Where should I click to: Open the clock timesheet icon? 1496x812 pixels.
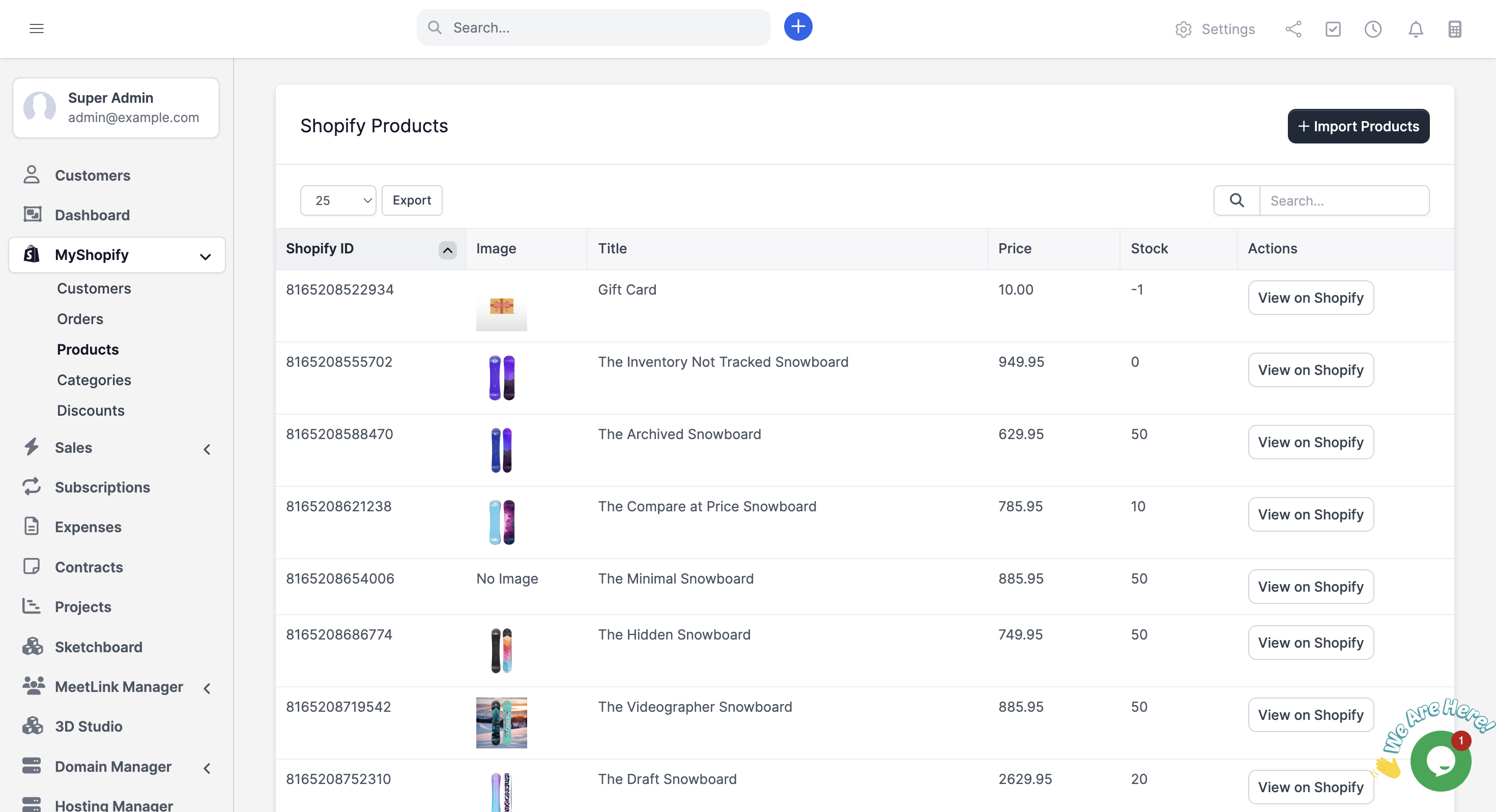pyautogui.click(x=1373, y=29)
